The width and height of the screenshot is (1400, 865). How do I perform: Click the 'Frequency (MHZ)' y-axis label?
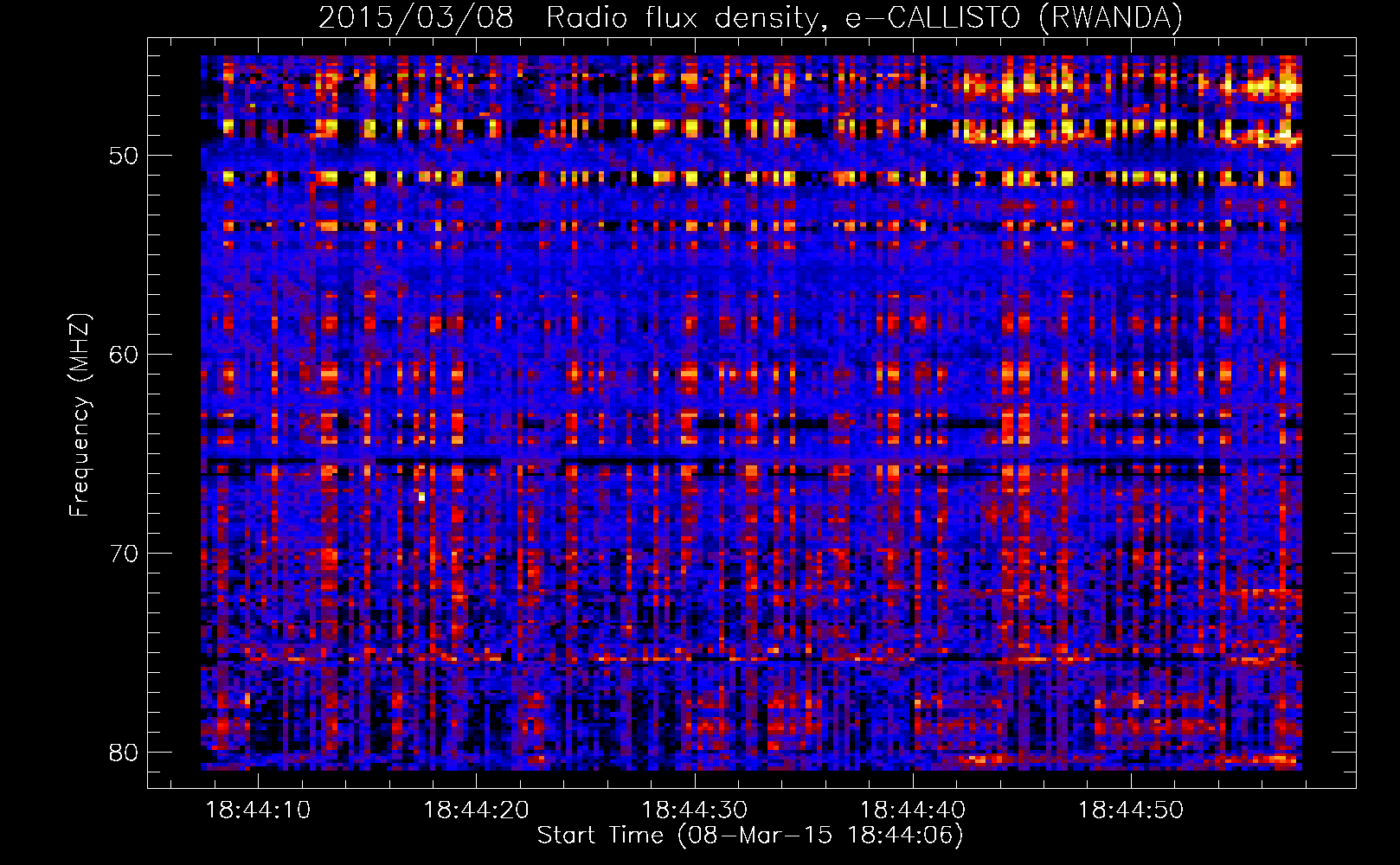[x=80, y=414]
